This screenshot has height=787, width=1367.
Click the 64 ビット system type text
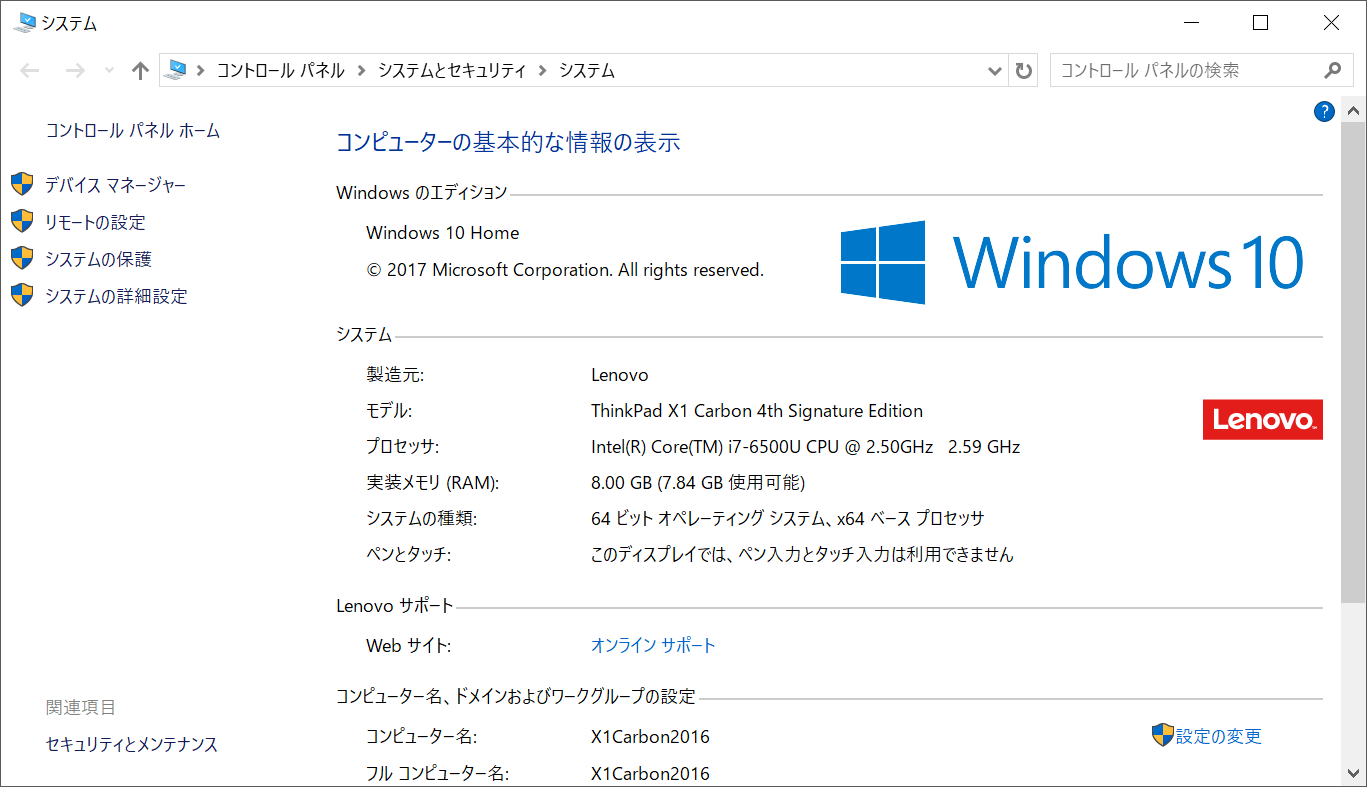pos(788,519)
